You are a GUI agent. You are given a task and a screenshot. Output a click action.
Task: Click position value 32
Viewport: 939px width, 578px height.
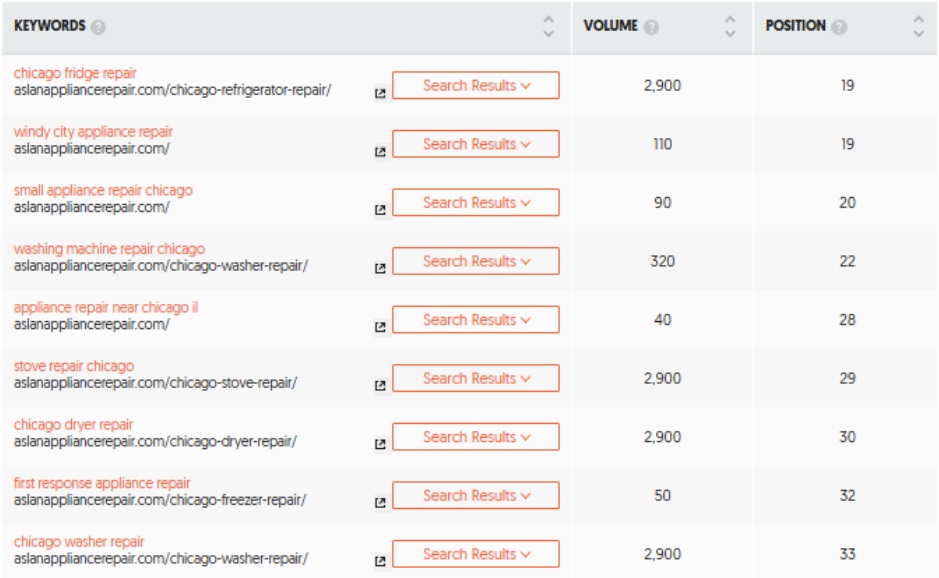[847, 495]
